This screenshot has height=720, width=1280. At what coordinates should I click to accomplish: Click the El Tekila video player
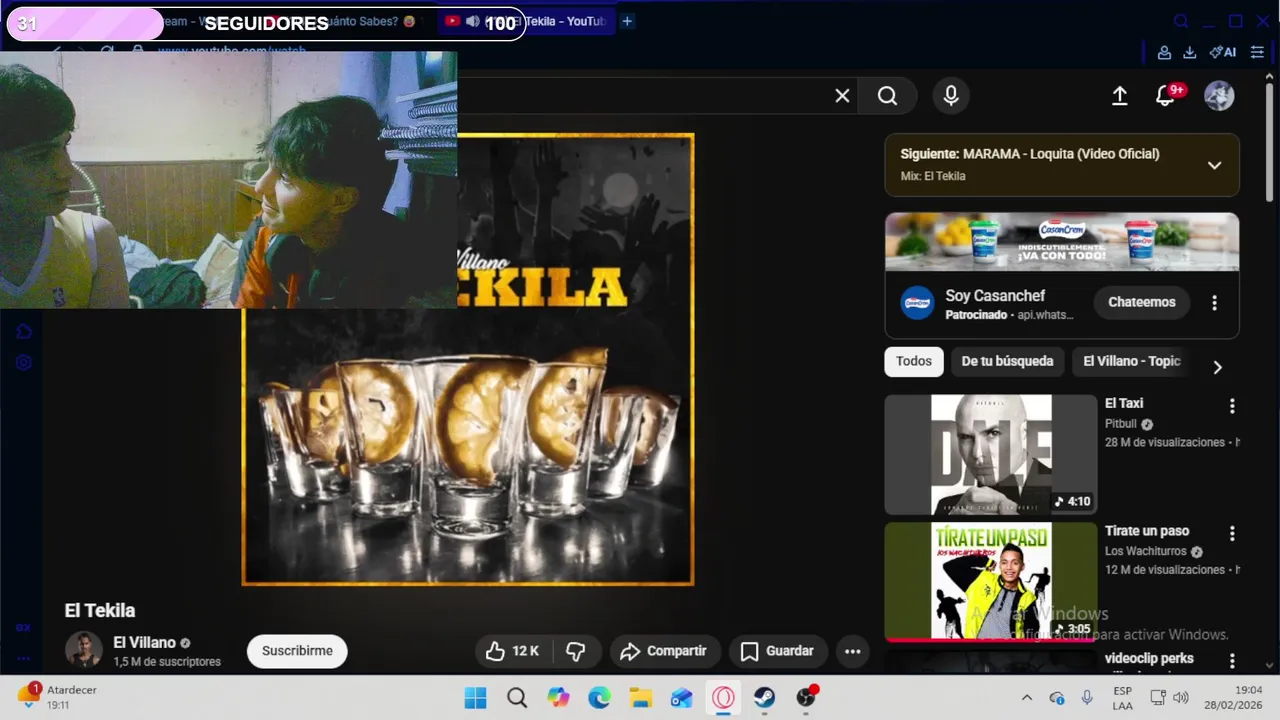(x=467, y=359)
